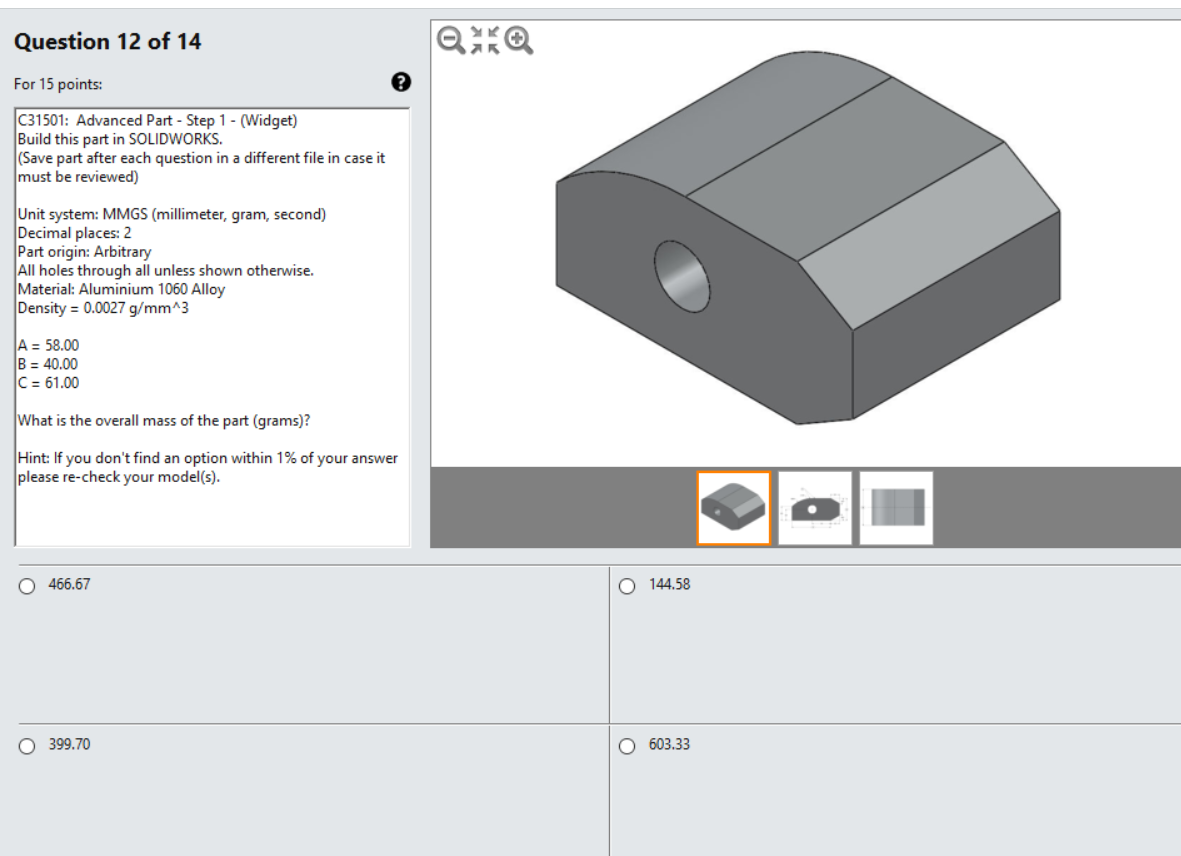Zoom out of the part image

(x=450, y=40)
